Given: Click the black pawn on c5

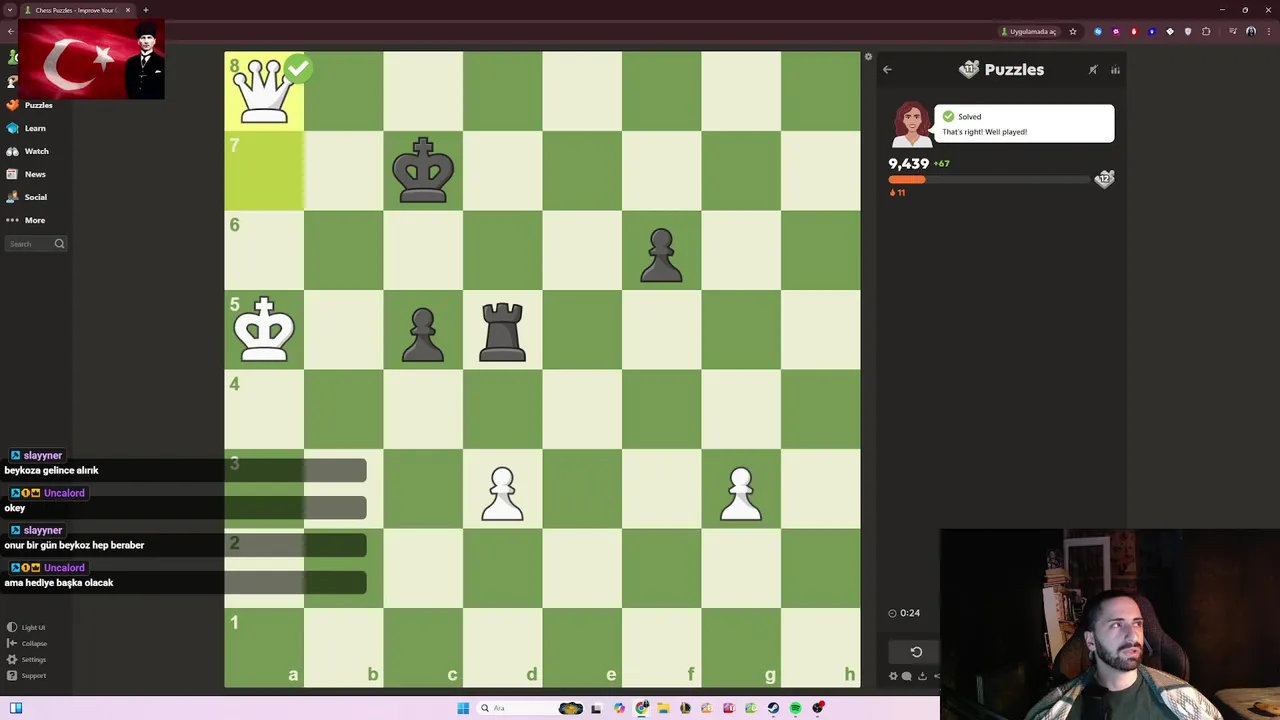Looking at the screenshot, I should (x=423, y=334).
